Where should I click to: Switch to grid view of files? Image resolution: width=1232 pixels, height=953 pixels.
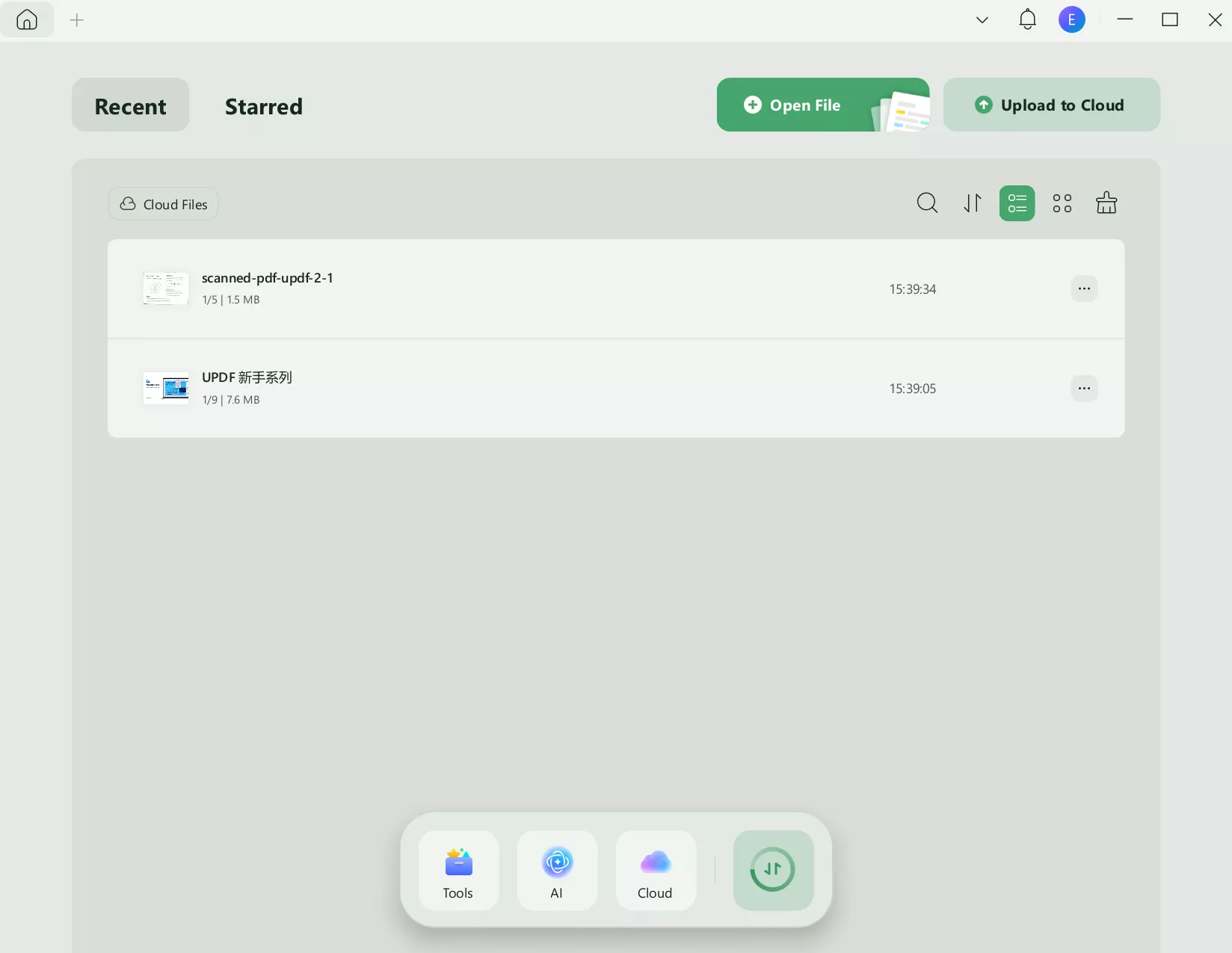point(1062,203)
